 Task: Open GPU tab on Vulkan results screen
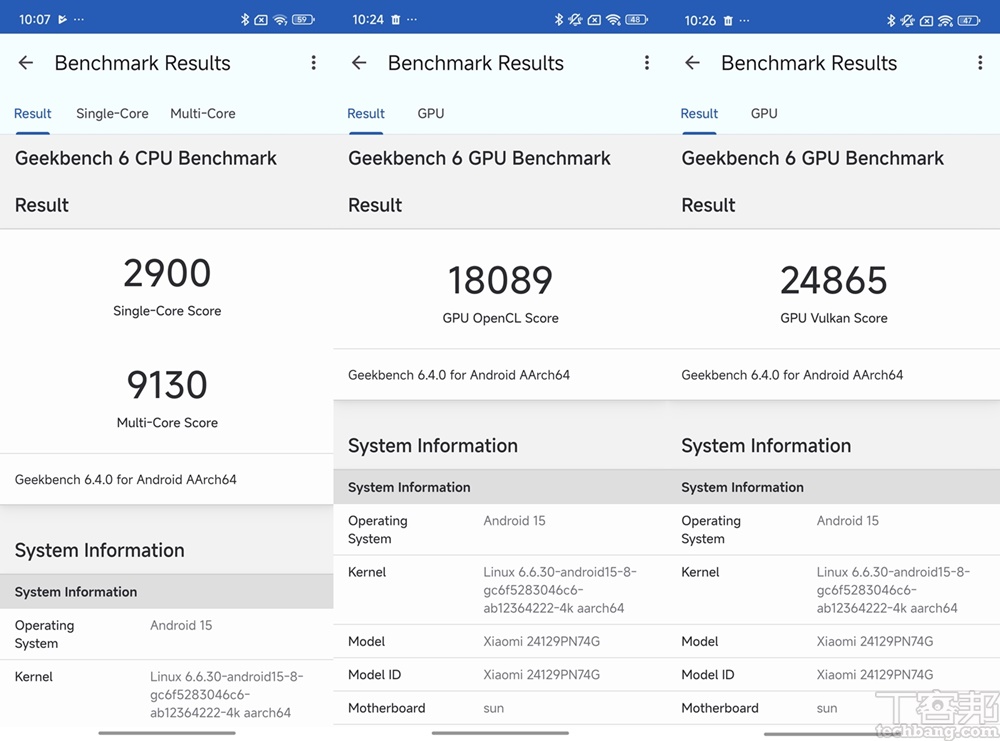click(764, 114)
